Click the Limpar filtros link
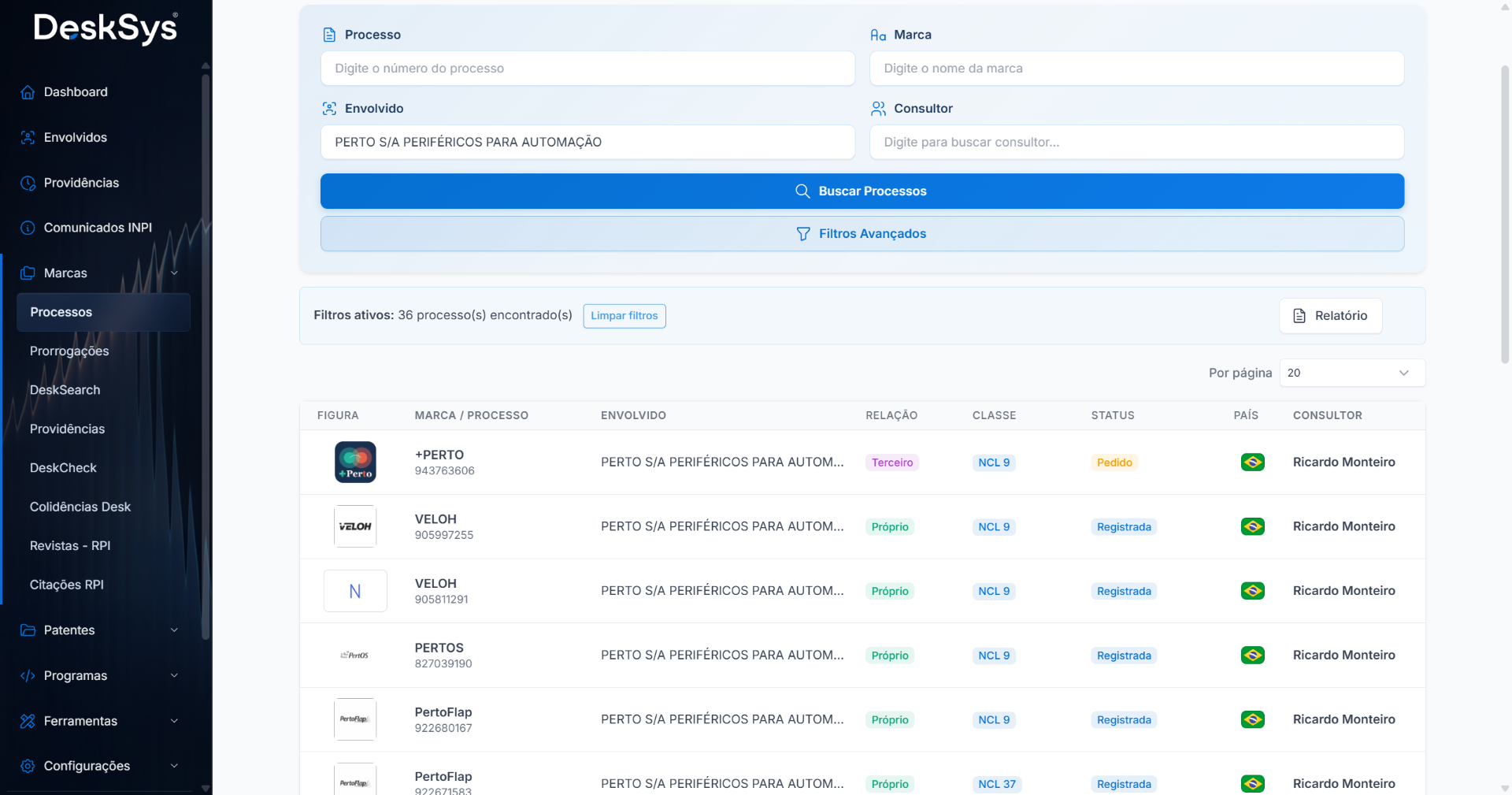Screen dimensions: 1512x795 [x=624, y=316]
